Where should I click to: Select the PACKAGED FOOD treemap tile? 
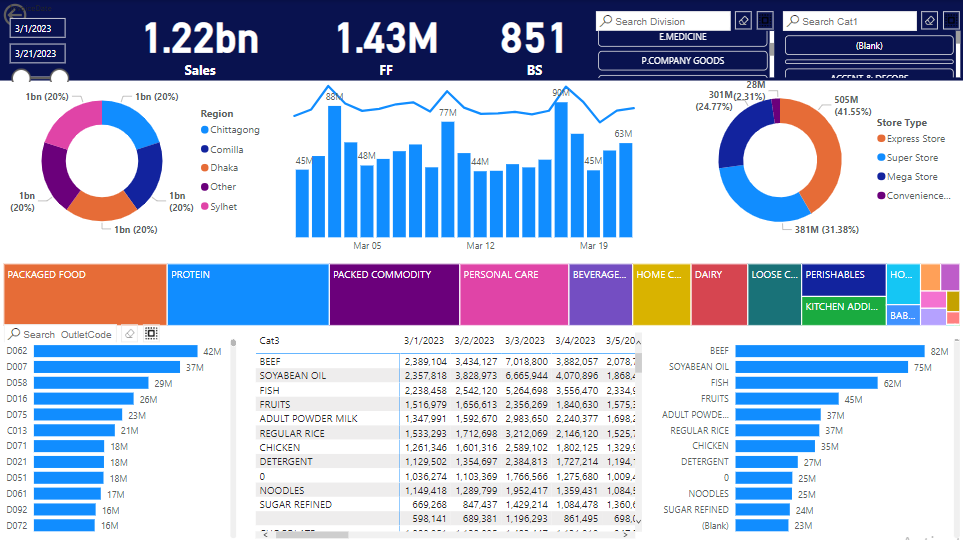(85, 294)
